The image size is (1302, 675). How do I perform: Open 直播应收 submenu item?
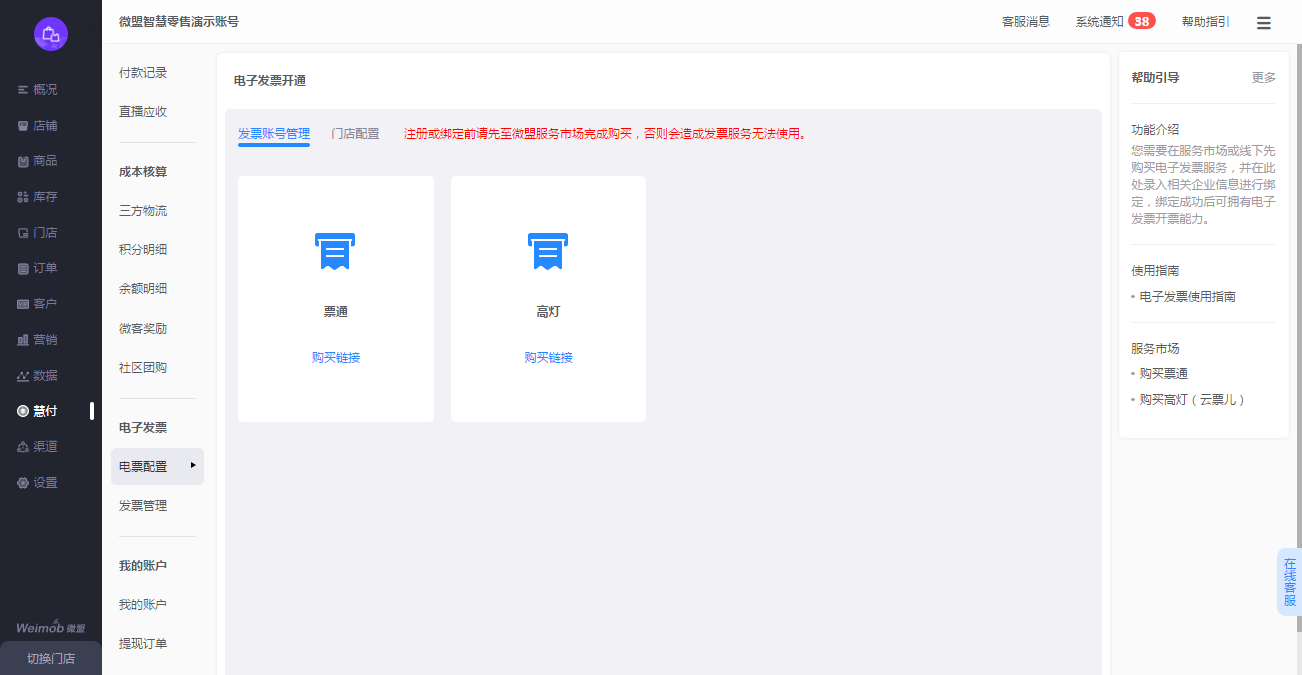click(x=143, y=112)
